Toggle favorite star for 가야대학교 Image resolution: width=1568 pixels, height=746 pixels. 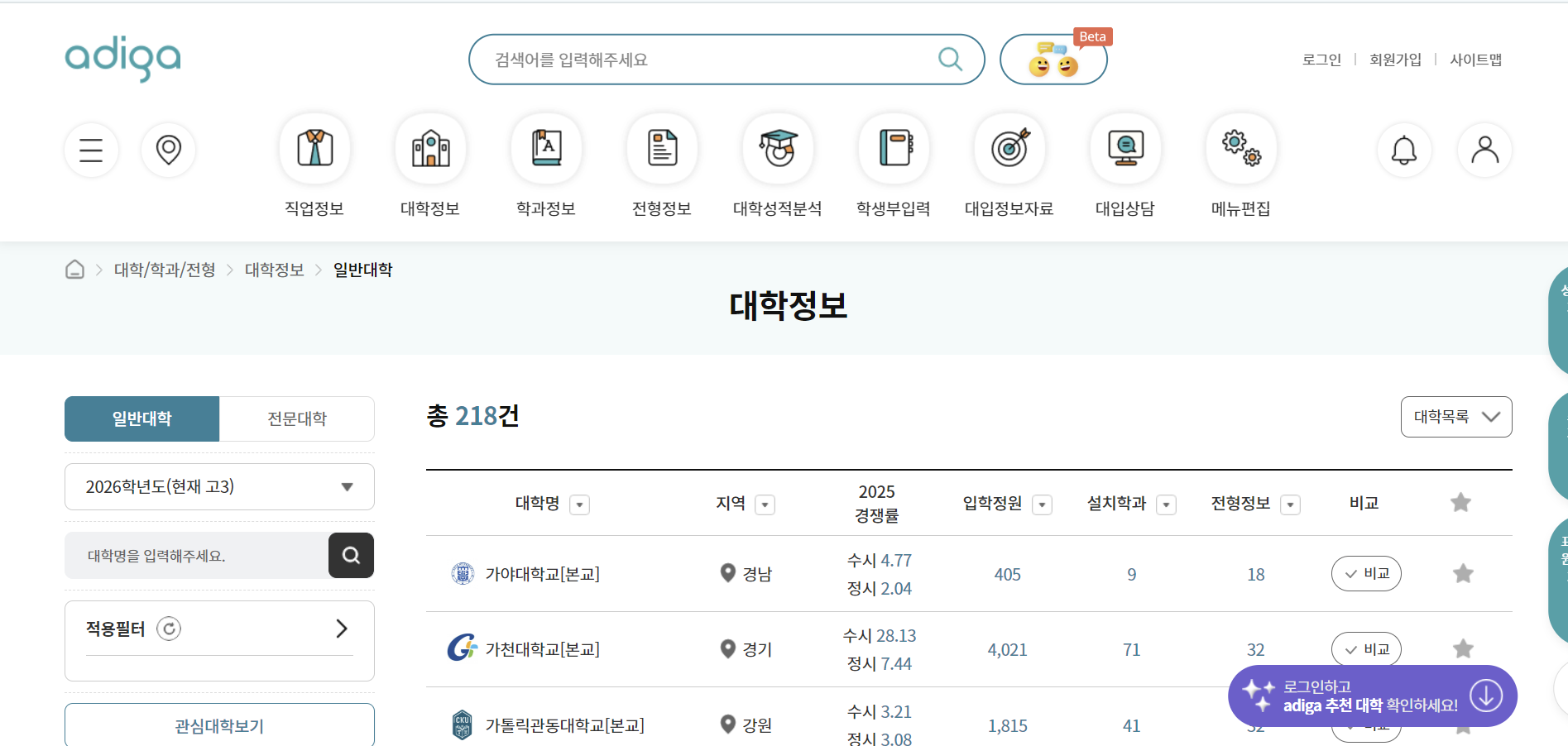click(1462, 573)
